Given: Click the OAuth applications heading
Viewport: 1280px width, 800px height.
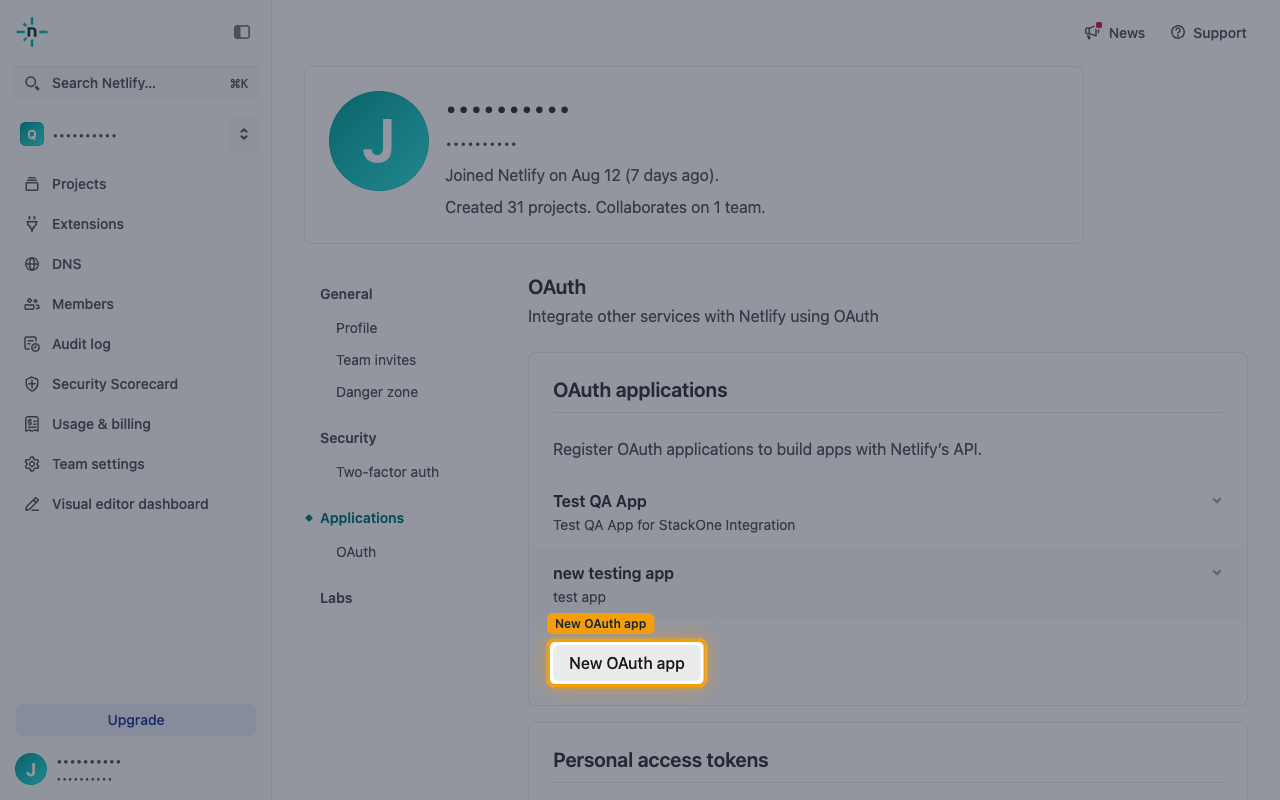Looking at the screenshot, I should [x=640, y=390].
